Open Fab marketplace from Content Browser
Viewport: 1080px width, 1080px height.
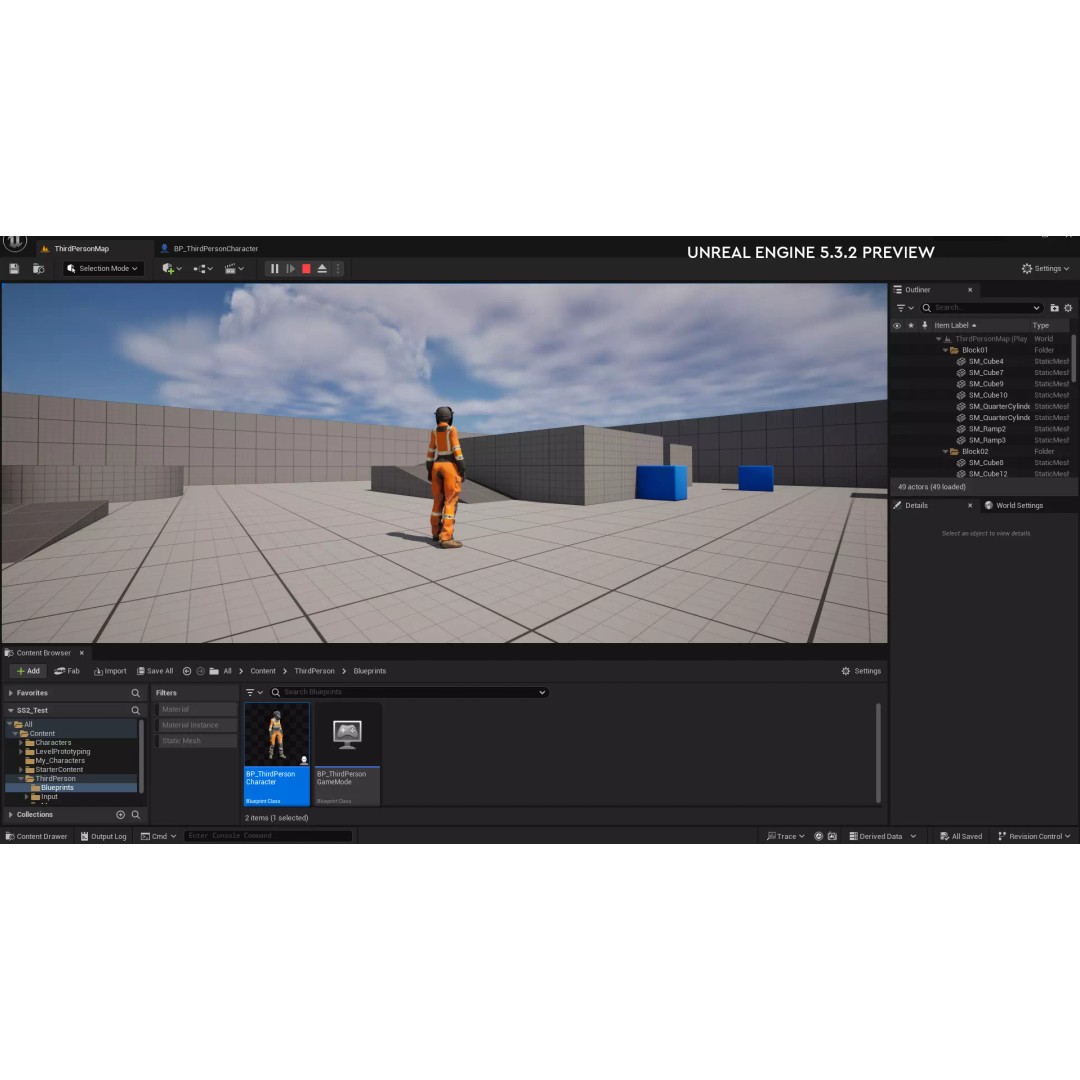pyautogui.click(x=67, y=671)
